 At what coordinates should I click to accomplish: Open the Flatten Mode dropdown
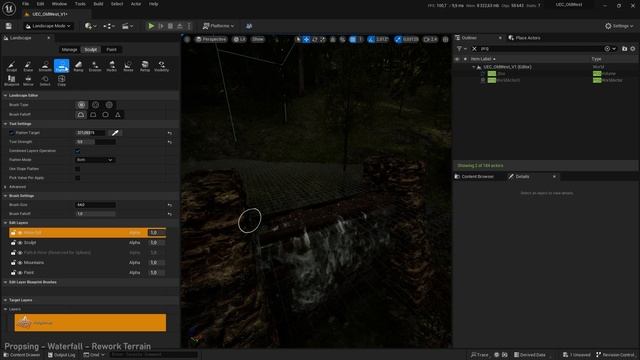click(x=95, y=160)
